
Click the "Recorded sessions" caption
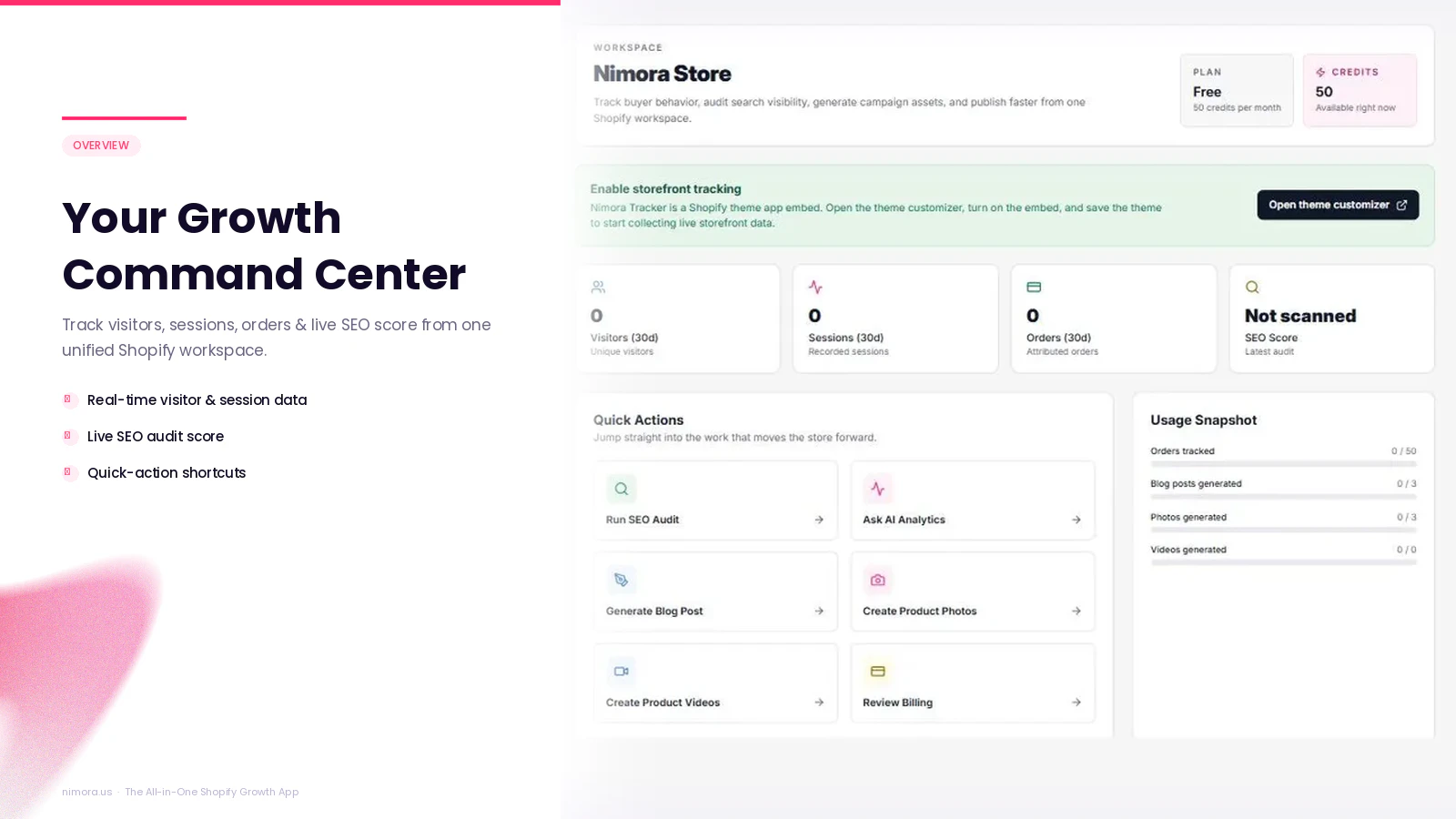pyautogui.click(x=848, y=352)
